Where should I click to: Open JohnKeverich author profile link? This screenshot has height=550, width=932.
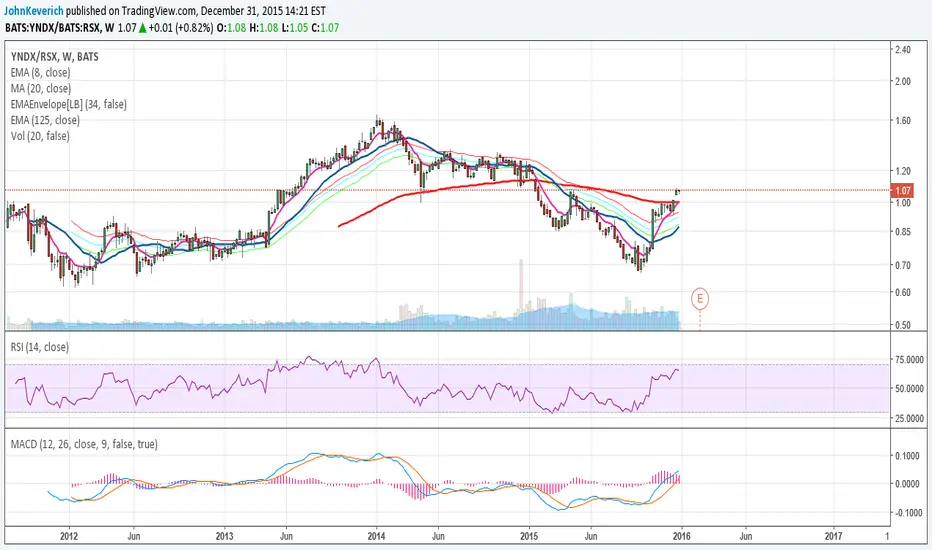(x=34, y=11)
